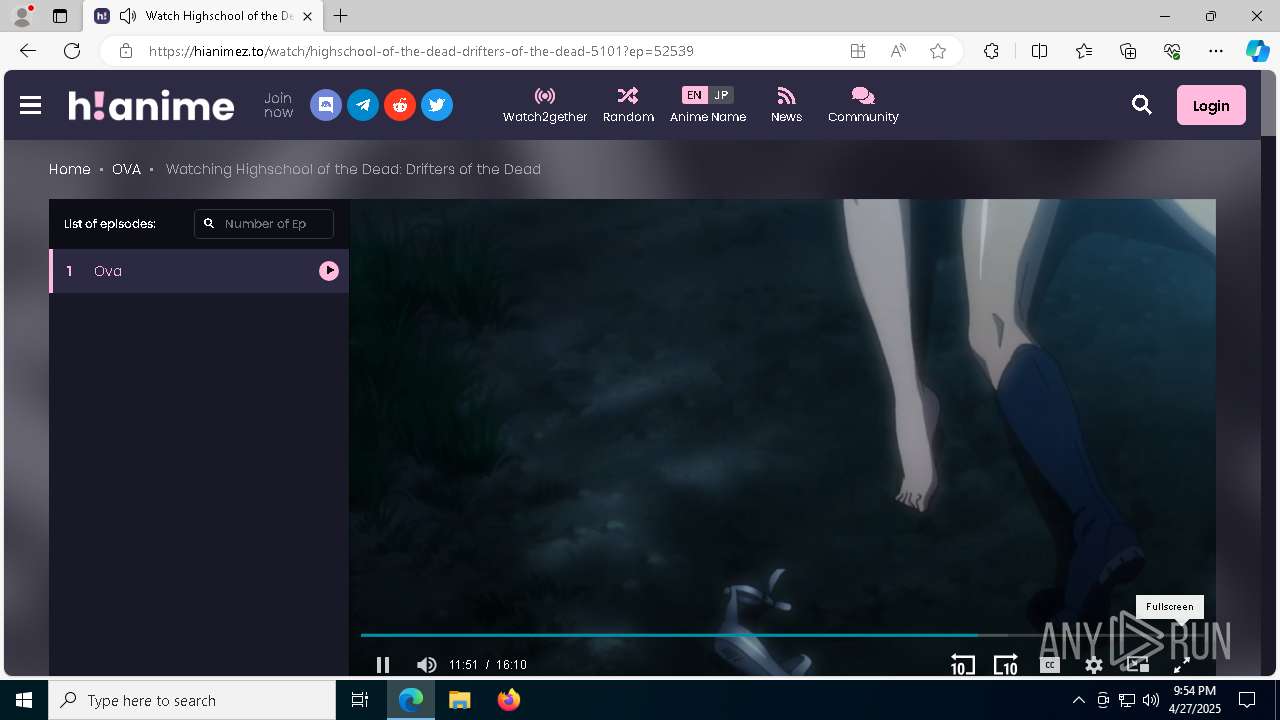
Task: Open Copilot sidebar
Action: click(x=1257, y=51)
